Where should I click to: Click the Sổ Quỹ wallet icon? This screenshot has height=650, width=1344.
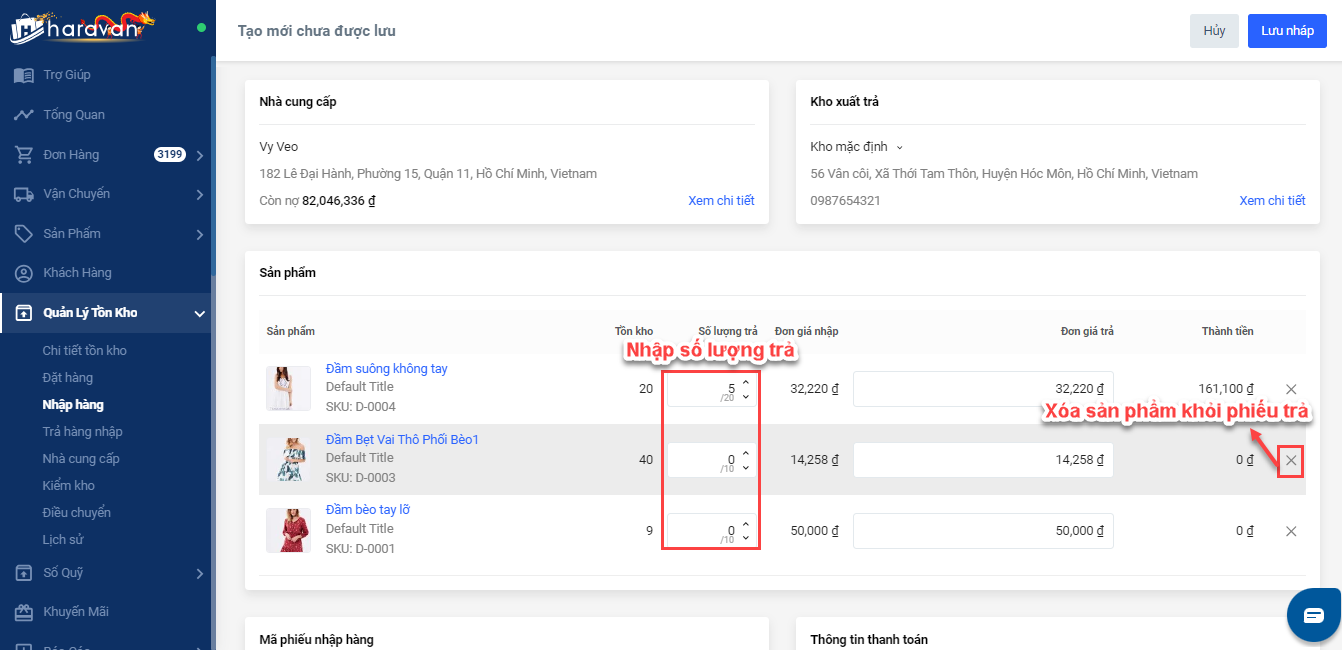pos(23,573)
